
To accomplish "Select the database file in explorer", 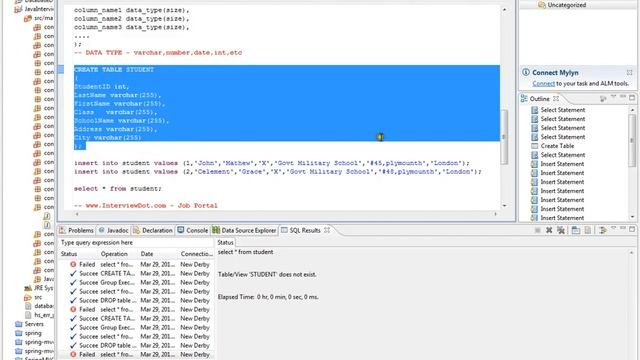I will tap(39, 306).
